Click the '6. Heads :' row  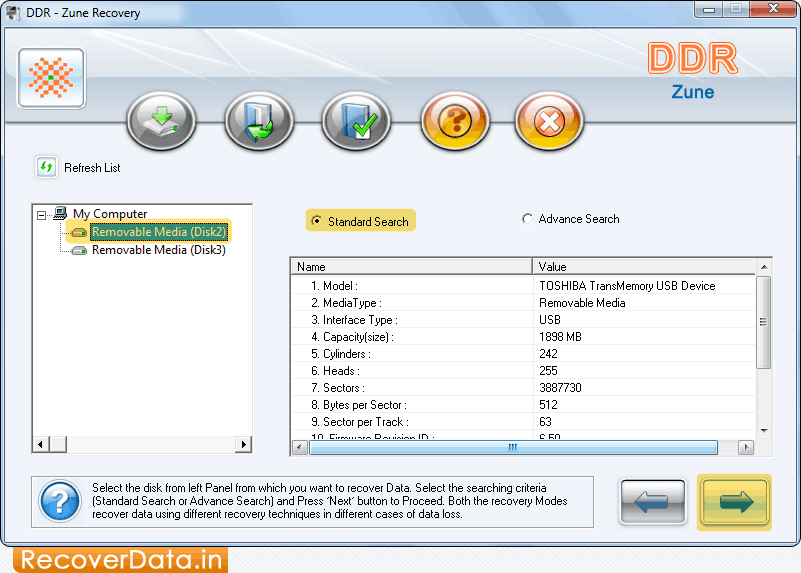[x=523, y=371]
